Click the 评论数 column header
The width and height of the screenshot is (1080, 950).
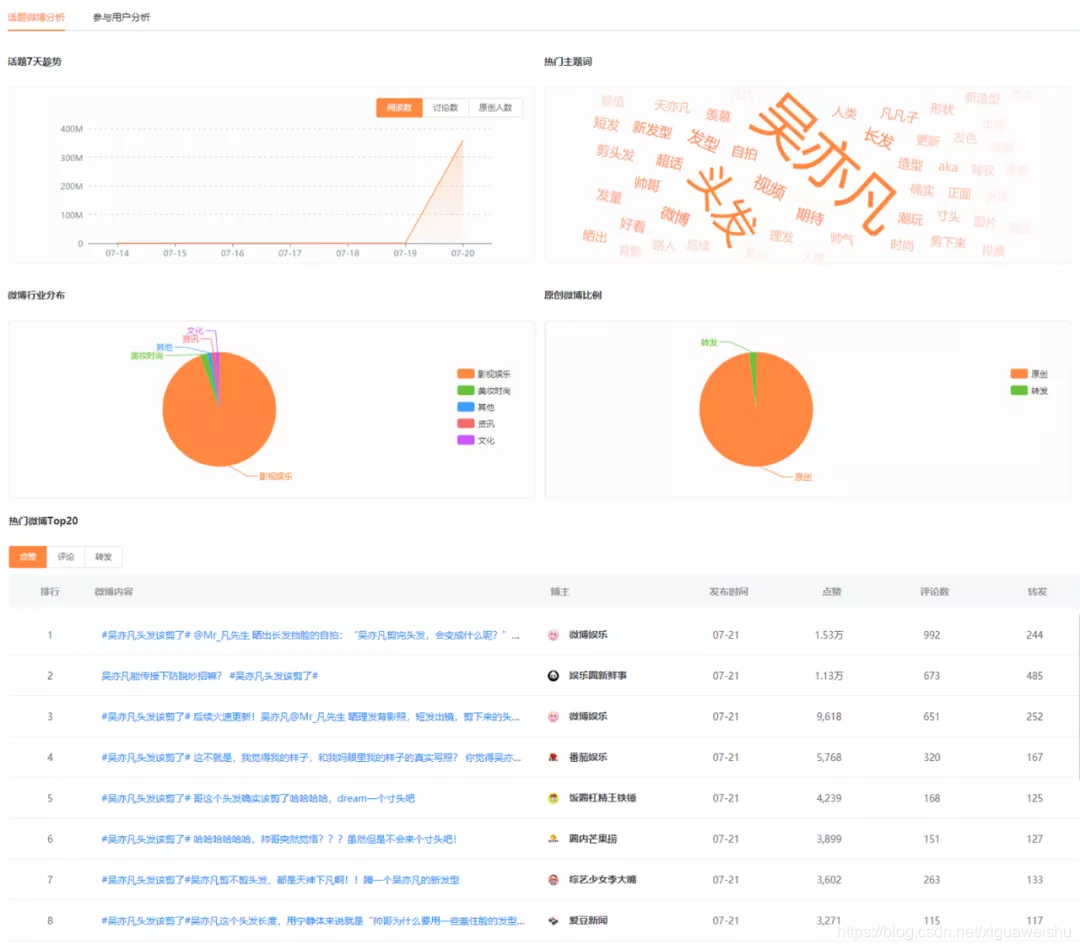click(934, 592)
